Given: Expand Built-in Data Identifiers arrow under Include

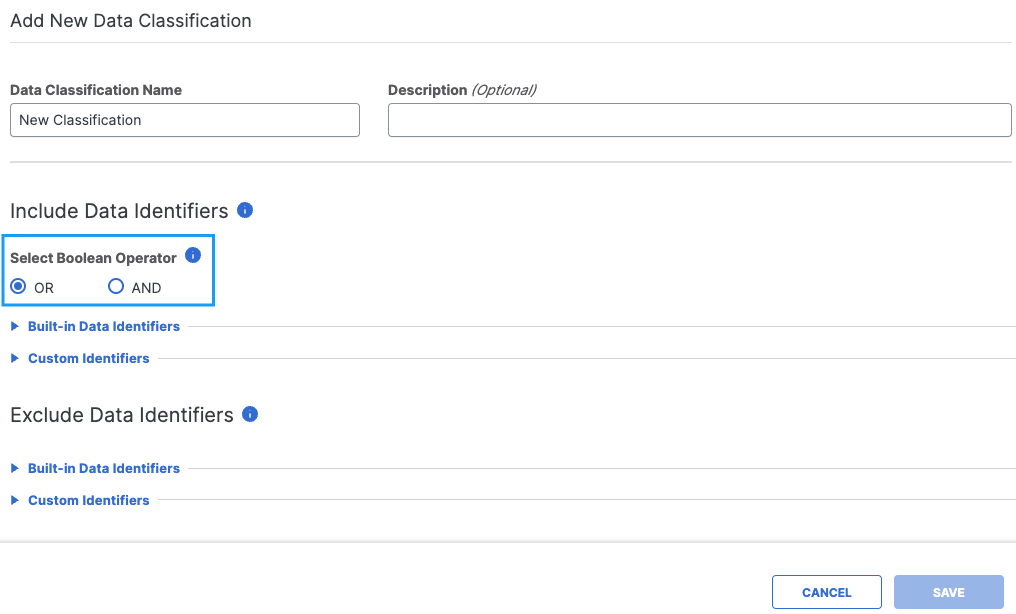Looking at the screenshot, I should tap(15, 326).
